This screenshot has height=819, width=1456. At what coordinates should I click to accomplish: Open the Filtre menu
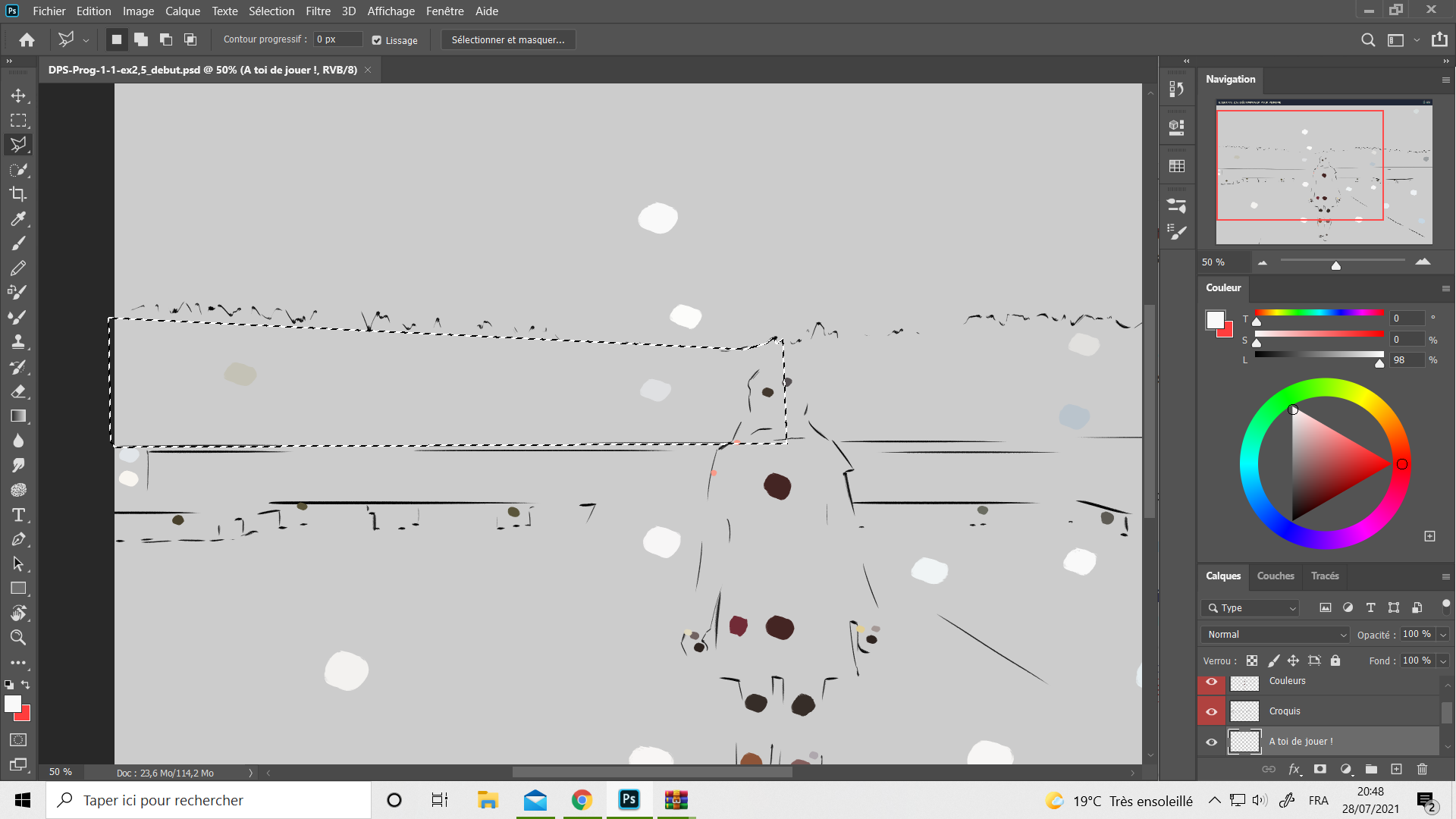pyautogui.click(x=318, y=11)
